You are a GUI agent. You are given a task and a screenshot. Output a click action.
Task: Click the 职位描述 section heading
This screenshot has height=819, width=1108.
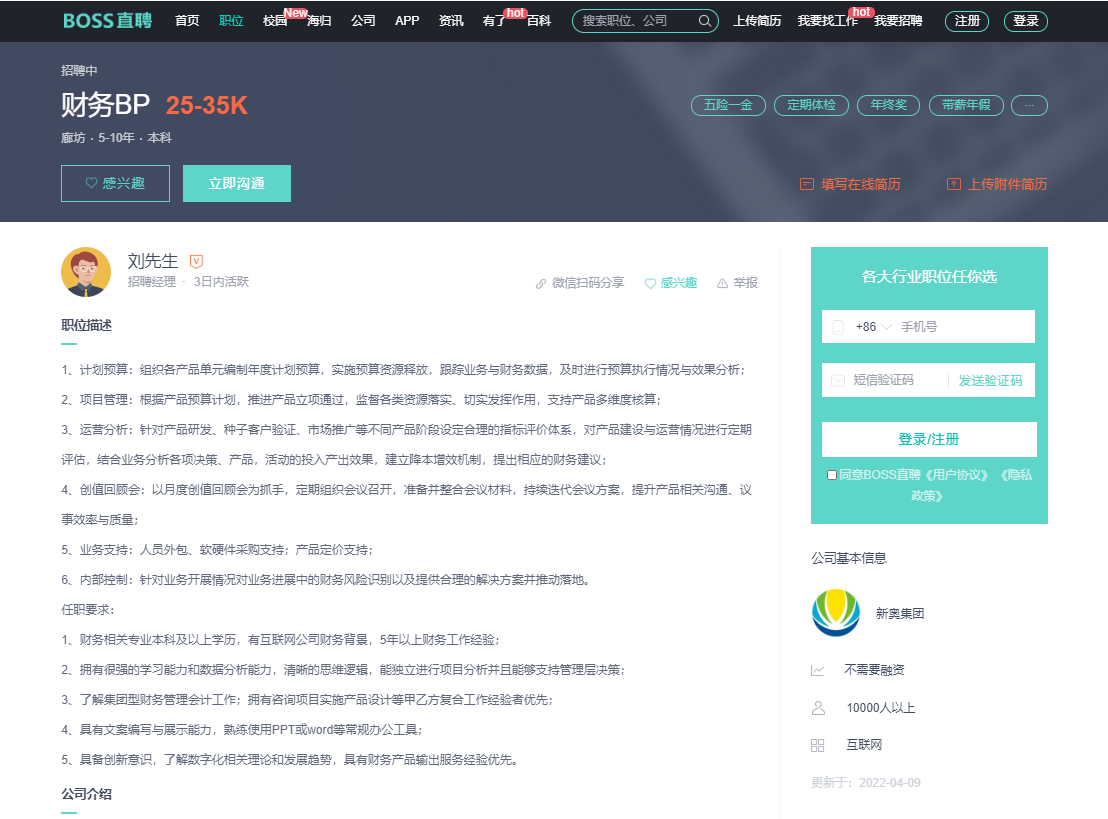tap(86, 326)
